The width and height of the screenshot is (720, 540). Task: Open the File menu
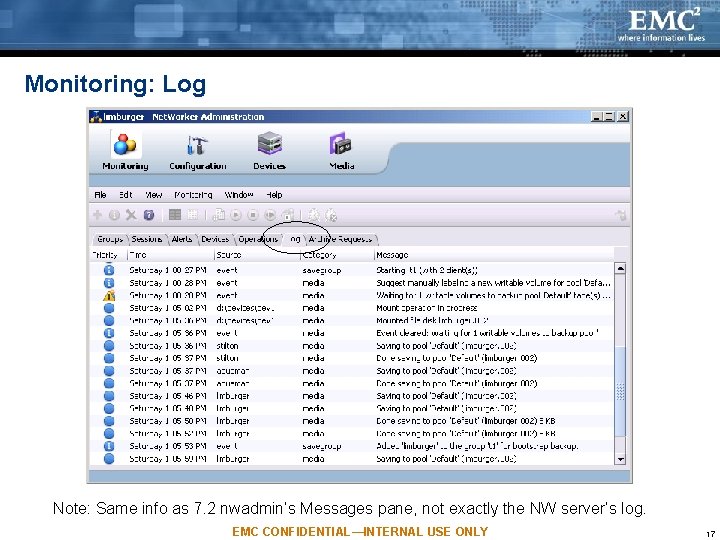tap(100, 195)
